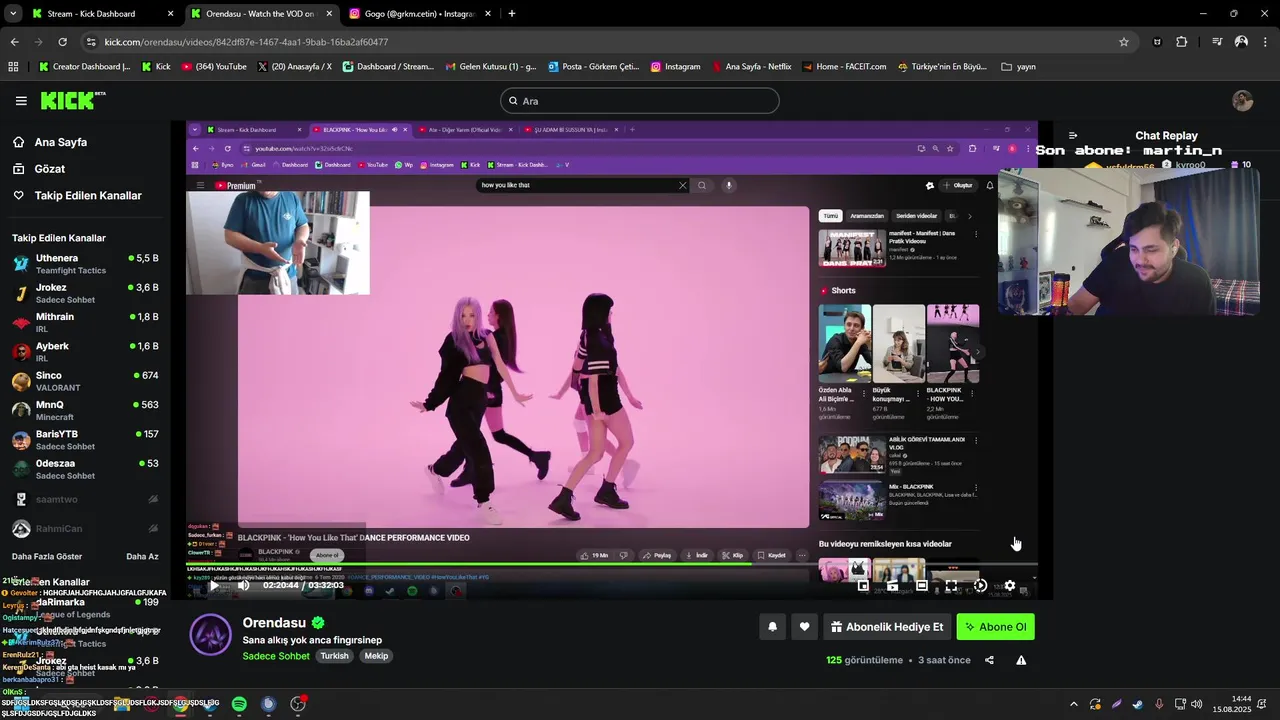1280x720 pixels.
Task: Open BarisYTB channel in sidebar
Action: [x=85, y=440]
